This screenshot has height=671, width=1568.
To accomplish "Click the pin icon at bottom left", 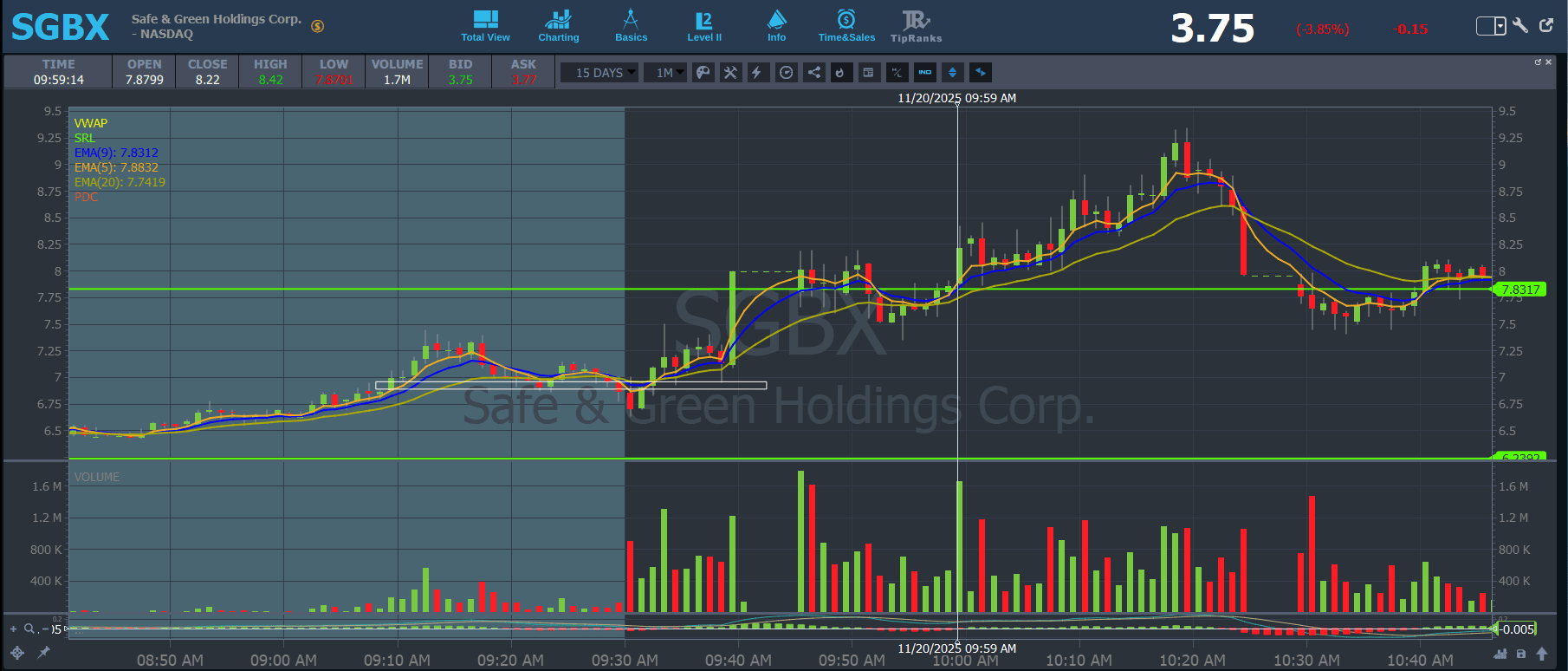I will pos(43,653).
